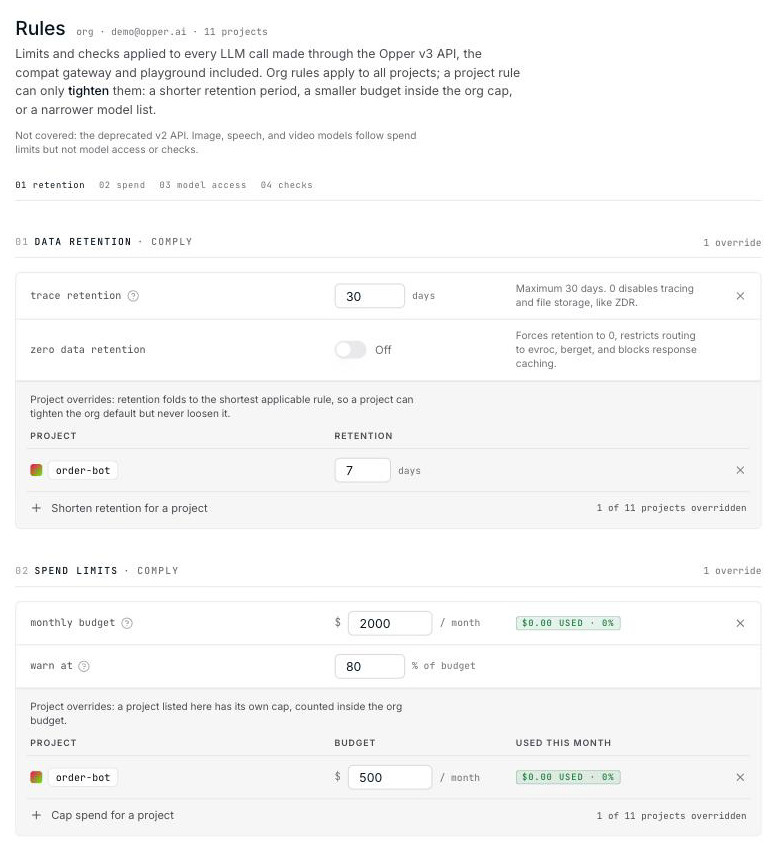
Task: Click '1 override' in Data Retention header
Action: tap(732, 242)
